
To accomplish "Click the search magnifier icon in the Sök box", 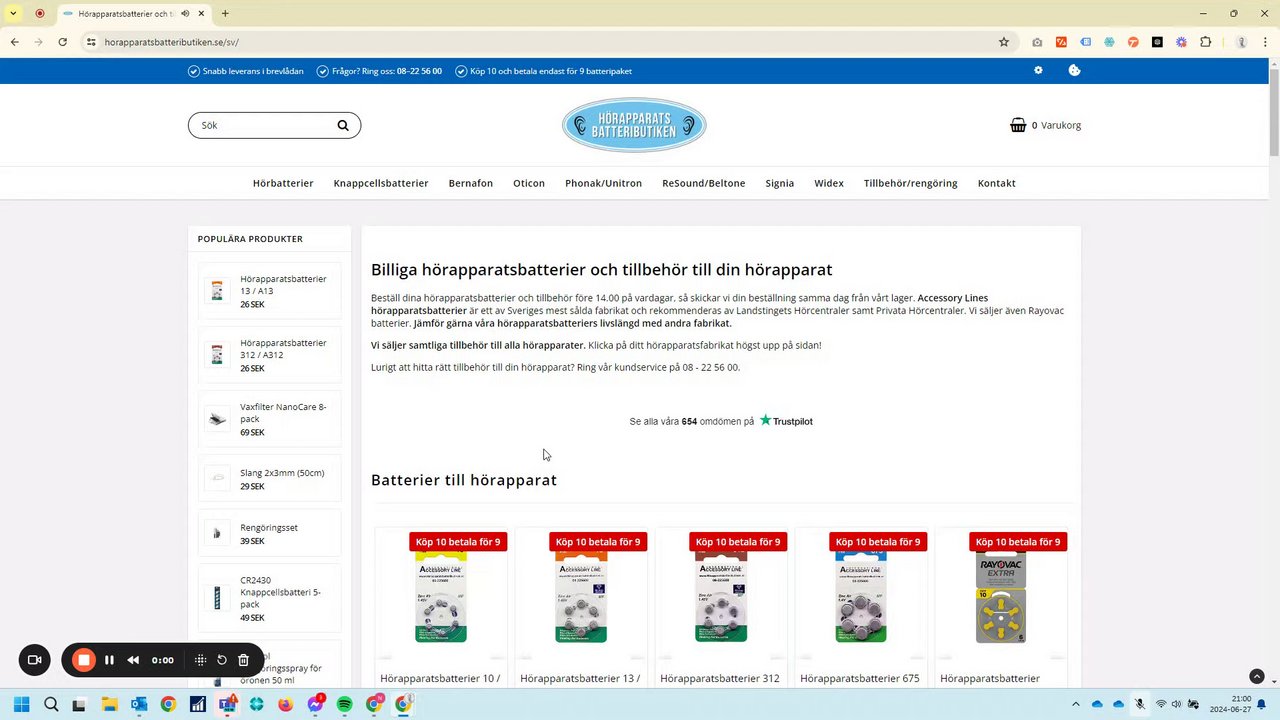I will [343, 125].
